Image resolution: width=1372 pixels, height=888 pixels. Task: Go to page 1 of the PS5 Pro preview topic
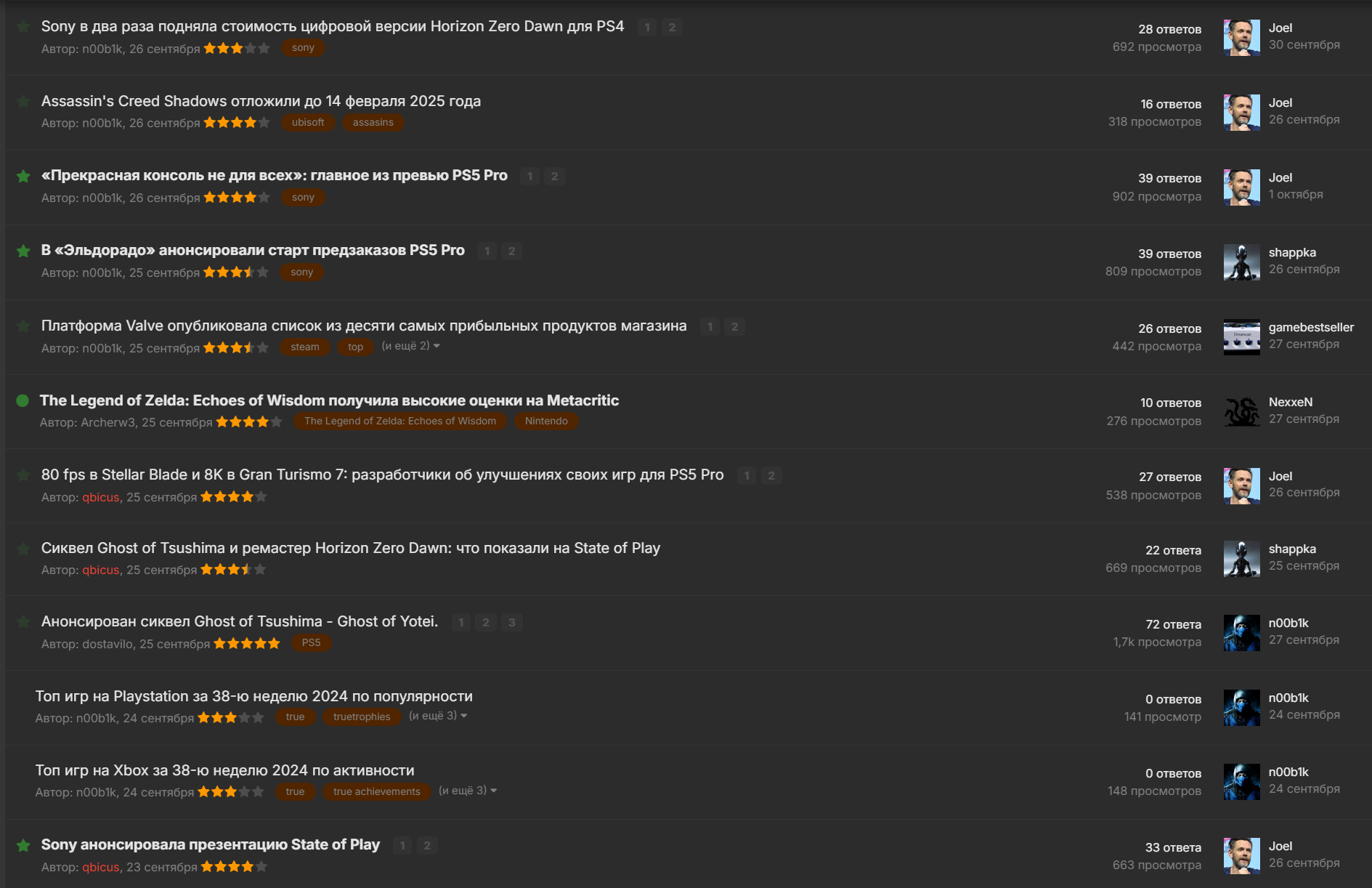click(x=529, y=177)
